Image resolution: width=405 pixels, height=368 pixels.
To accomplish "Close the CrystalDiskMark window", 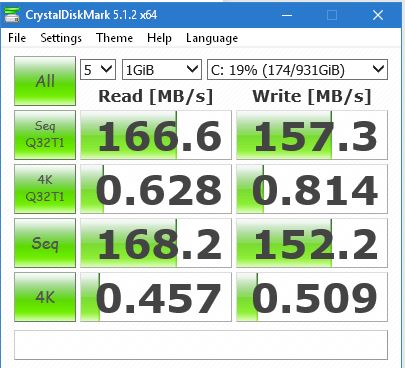I will [378, 15].
